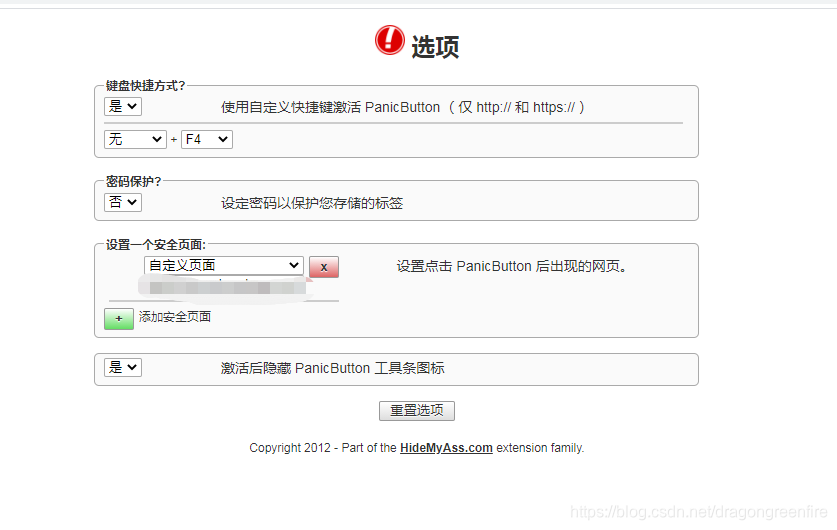Click text 设置点击 PanicButton 后出现的网页

coord(512,266)
